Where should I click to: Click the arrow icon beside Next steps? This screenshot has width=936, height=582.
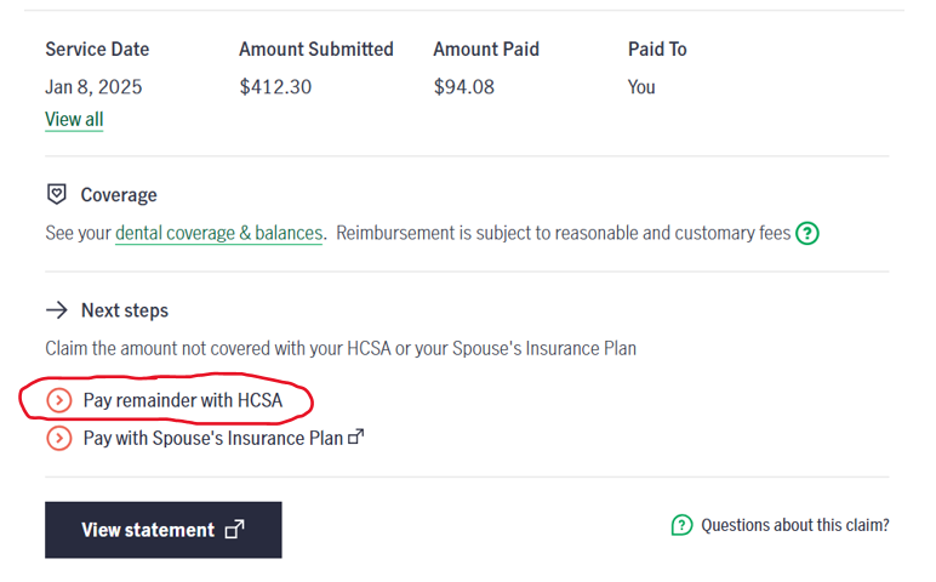(57, 310)
